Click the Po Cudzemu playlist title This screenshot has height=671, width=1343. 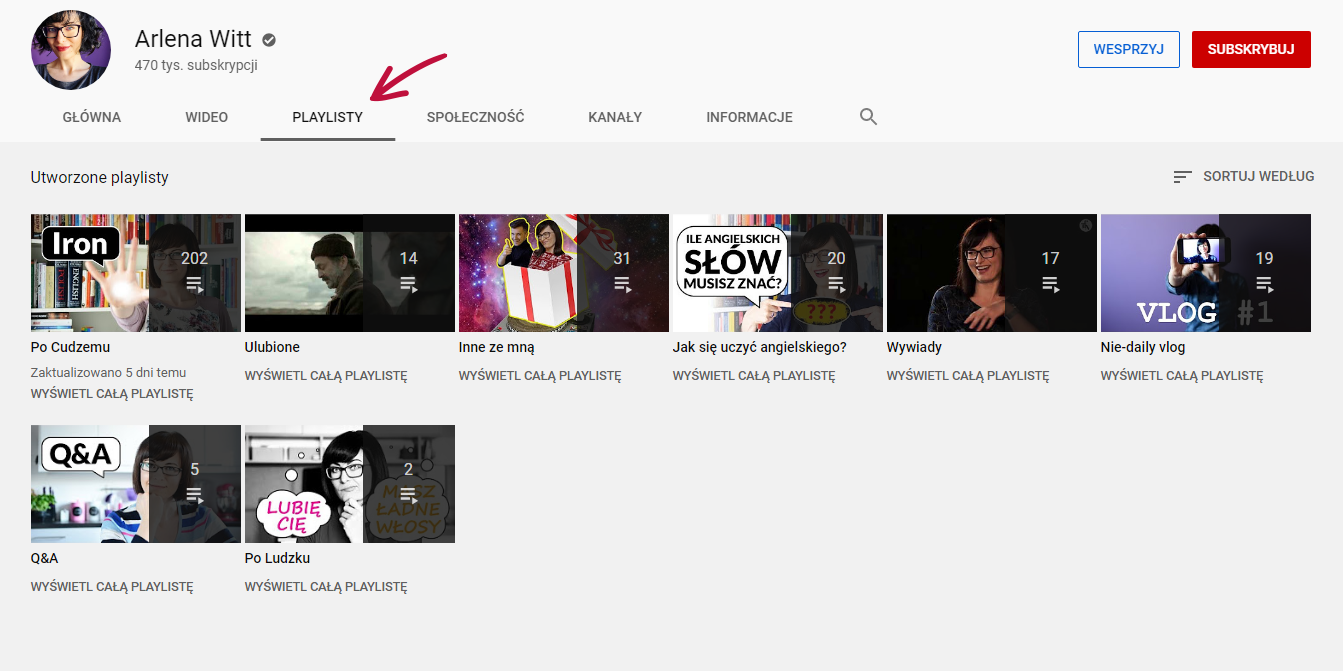click(71, 347)
